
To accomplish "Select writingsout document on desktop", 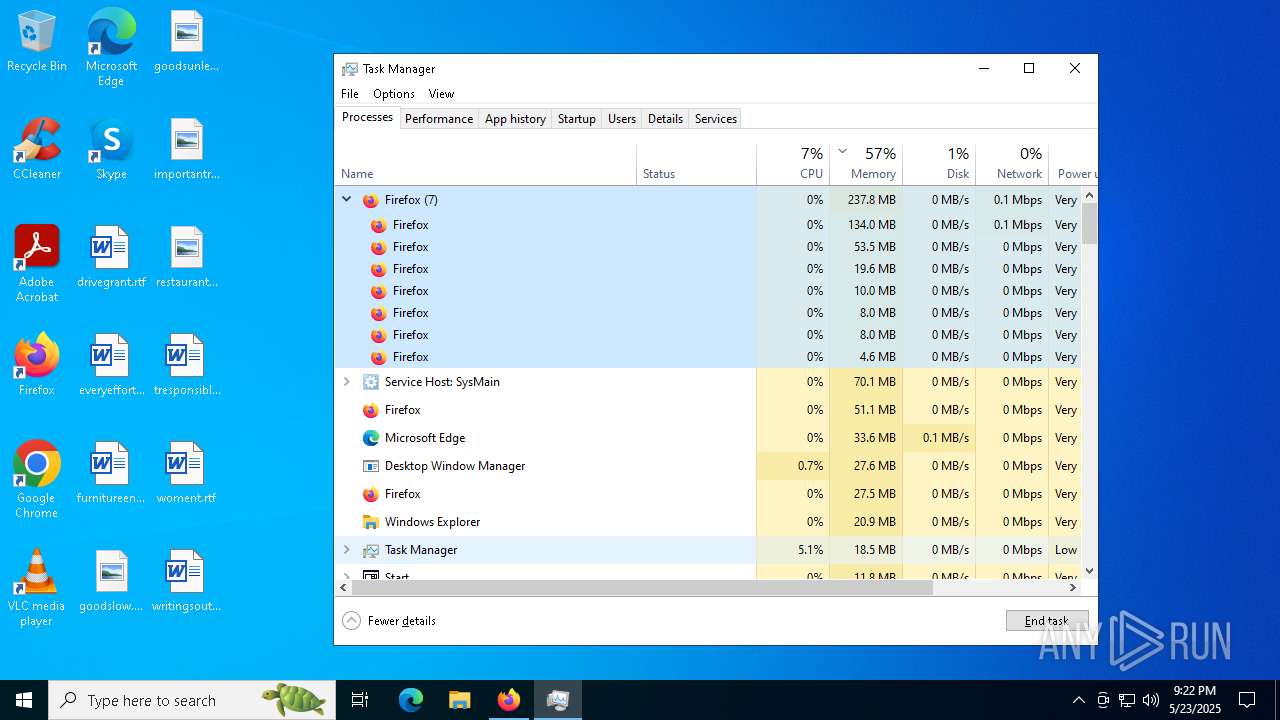I will [186, 582].
